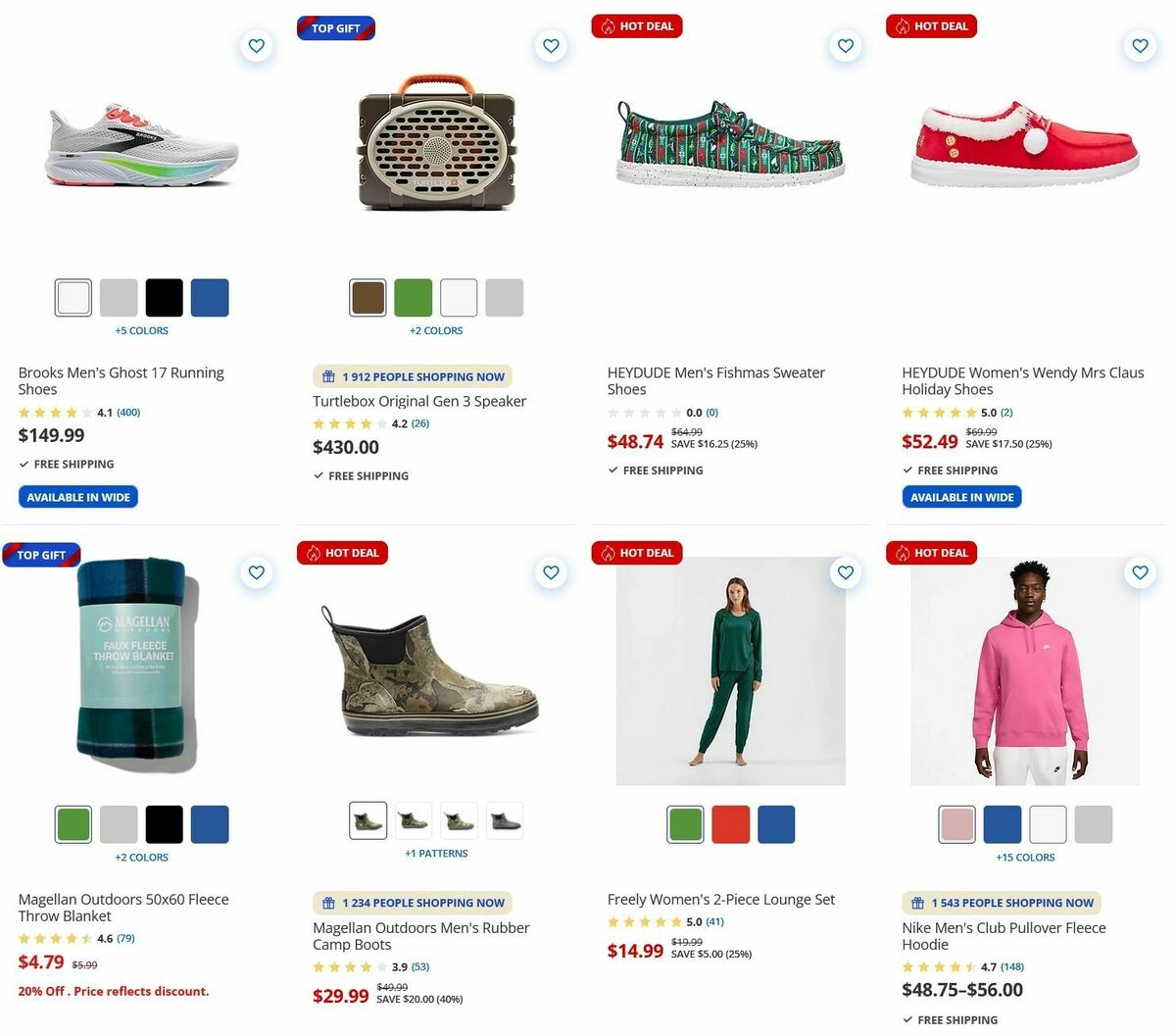The image size is (1176, 1036).
Task: Open the 400 reviews link for Brooks Ghost 17
Action: (x=127, y=412)
